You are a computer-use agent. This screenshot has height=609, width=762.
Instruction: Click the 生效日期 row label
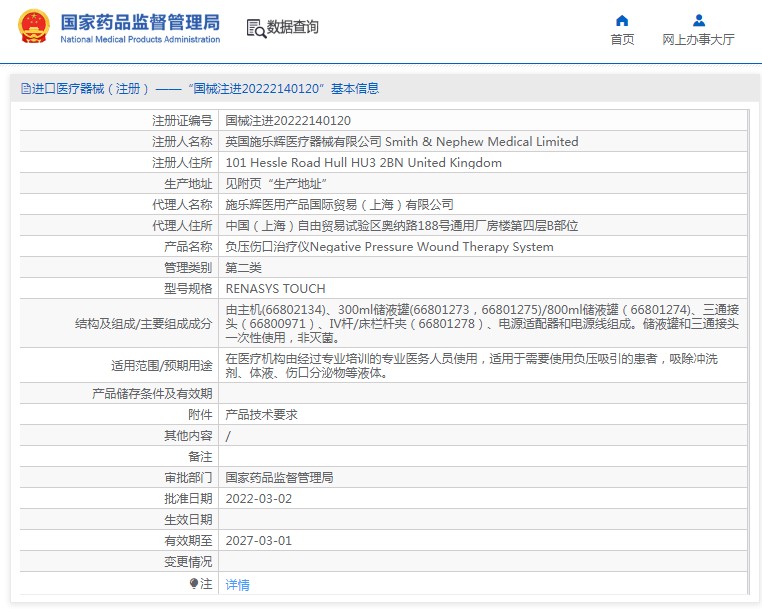tap(188, 520)
